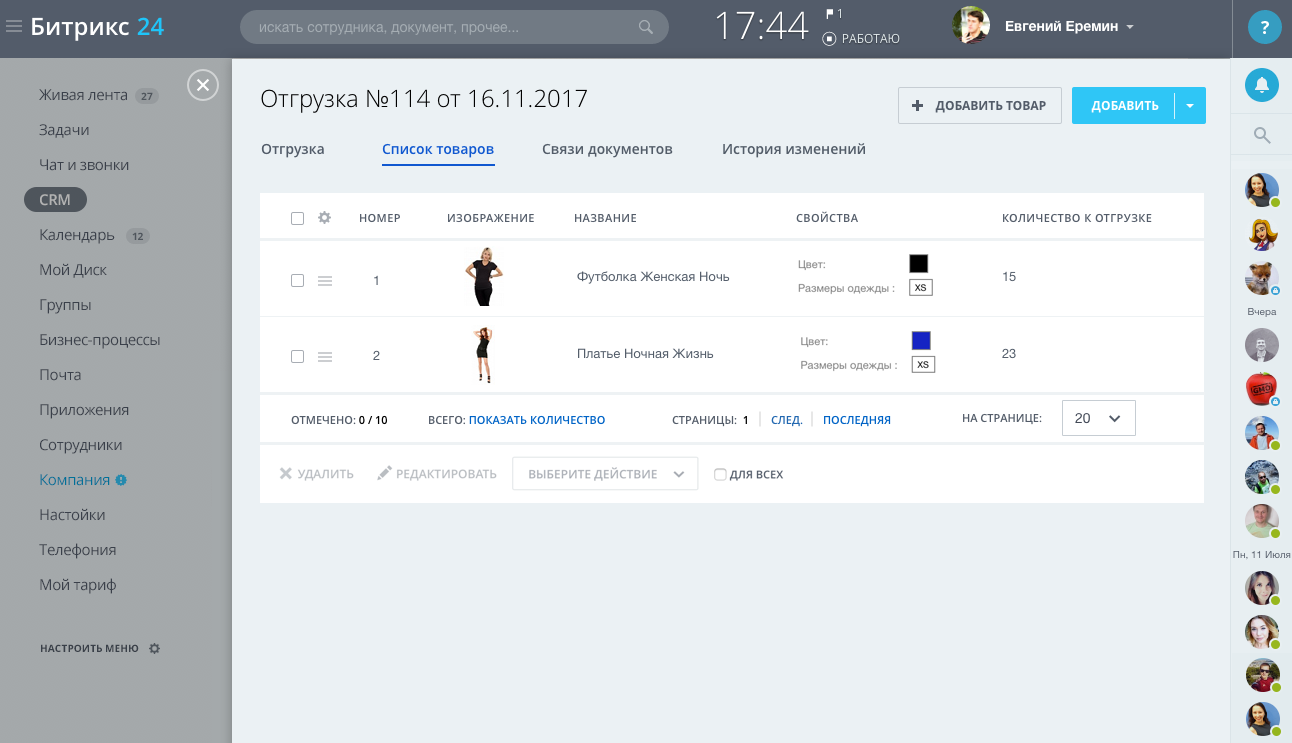
Task: Open chat with the fox avatar contact
Action: pos(1262,278)
